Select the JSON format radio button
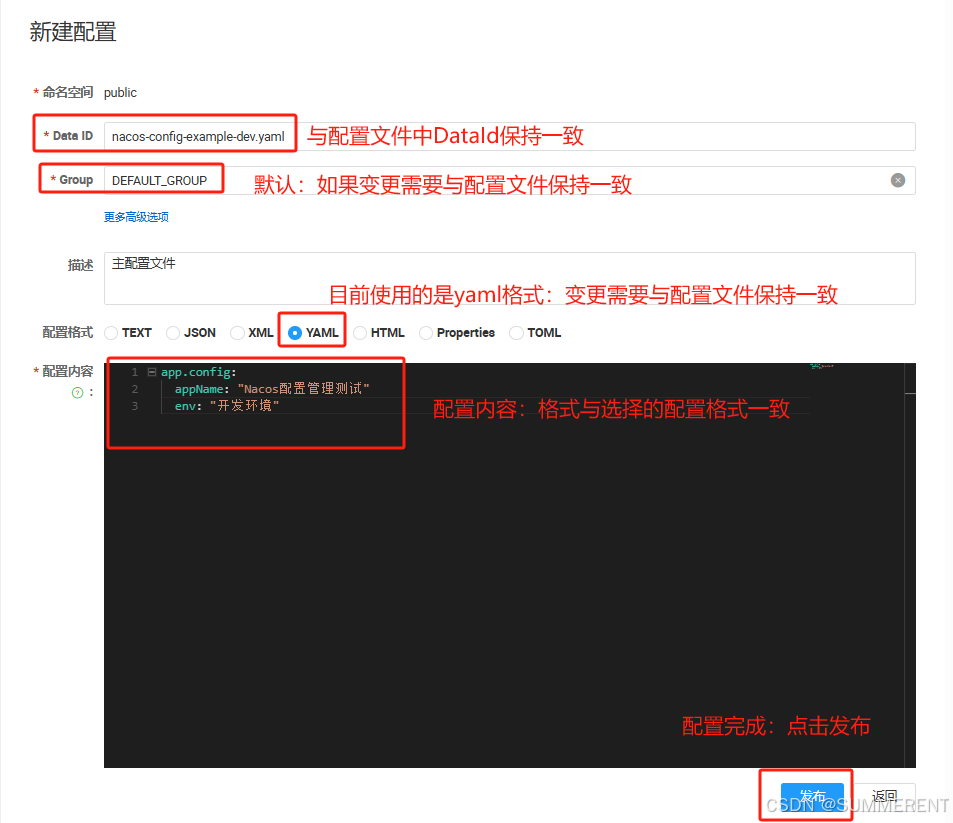 pyautogui.click(x=173, y=333)
